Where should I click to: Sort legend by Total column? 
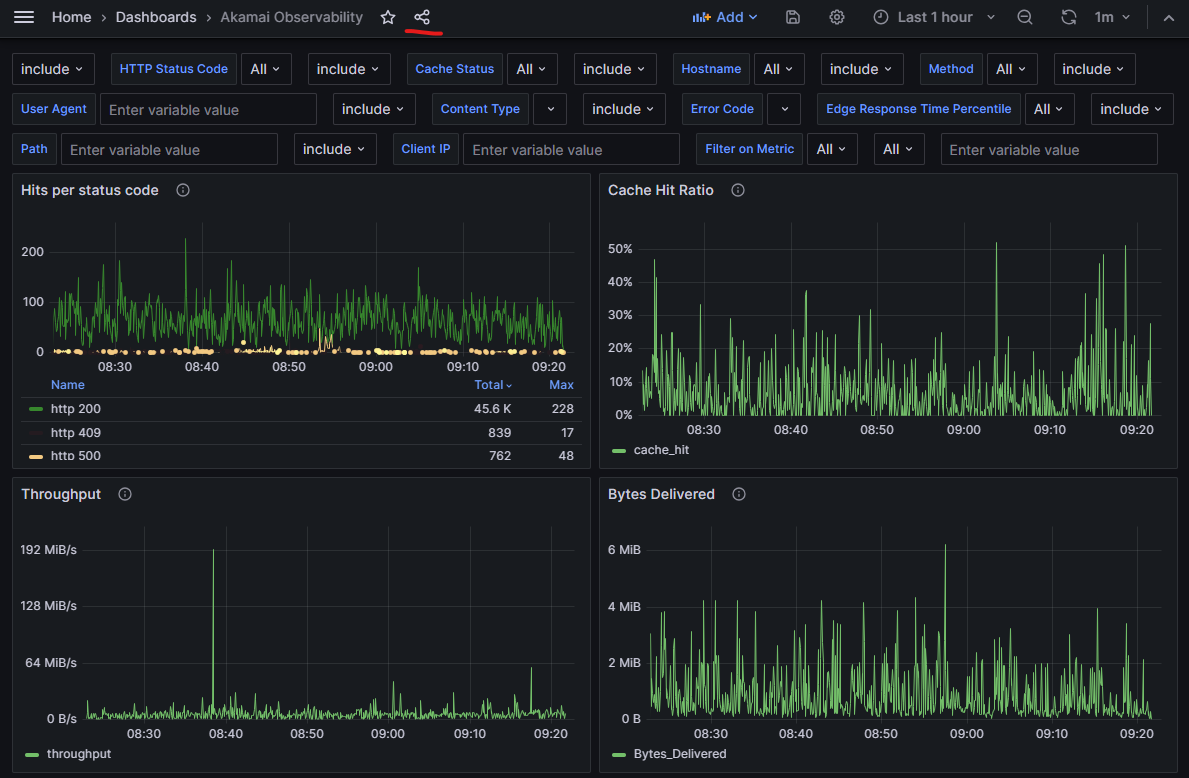tap(492, 385)
